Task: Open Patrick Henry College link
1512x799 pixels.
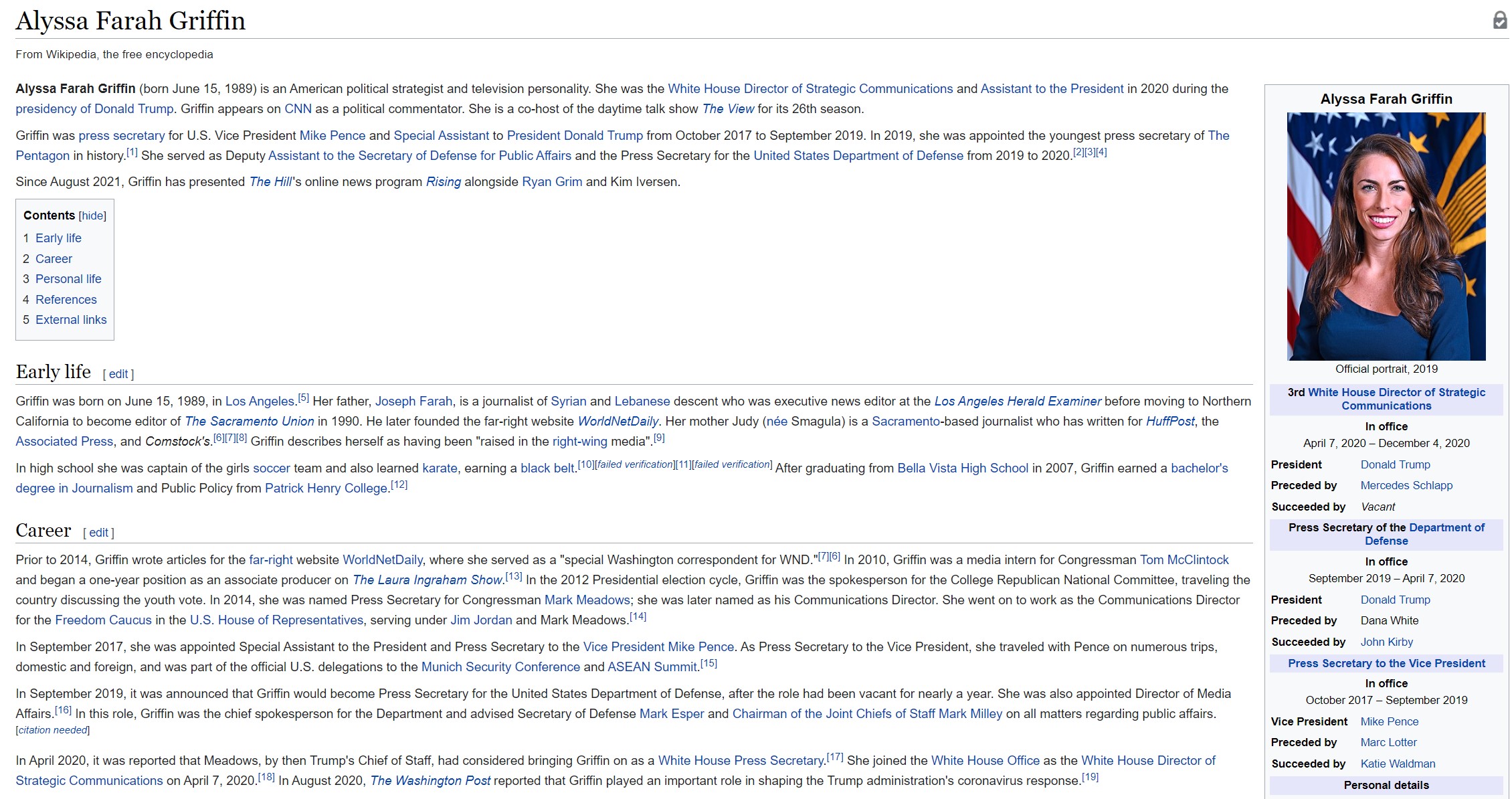Action: point(326,489)
